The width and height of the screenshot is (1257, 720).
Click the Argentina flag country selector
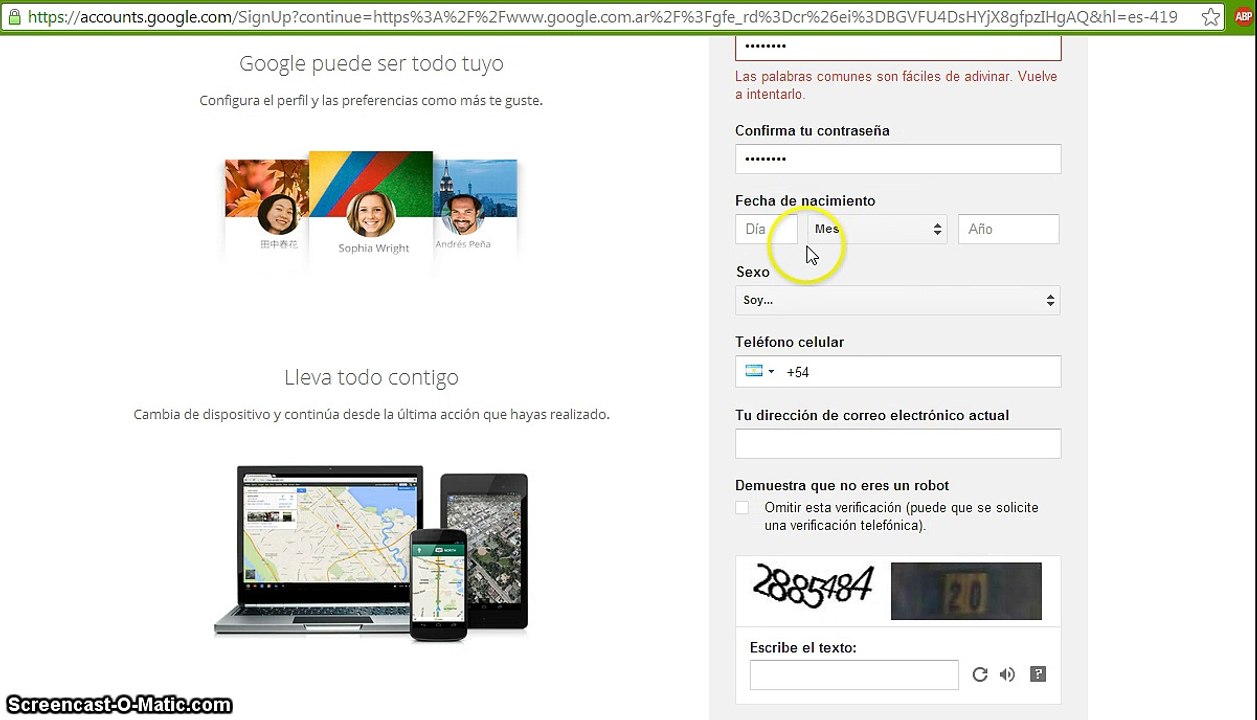coord(760,371)
